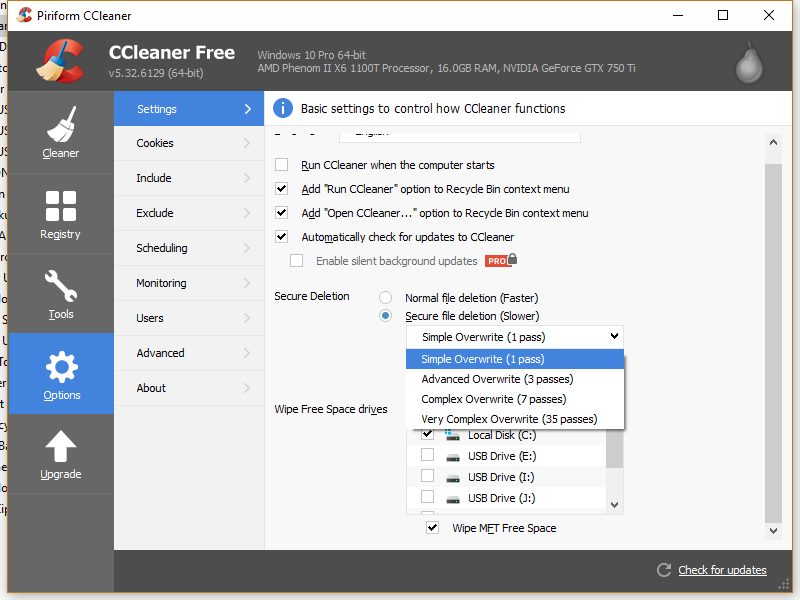Click the USB Drive (I:) drive icon
This screenshot has width=800, height=600.
pos(453,478)
